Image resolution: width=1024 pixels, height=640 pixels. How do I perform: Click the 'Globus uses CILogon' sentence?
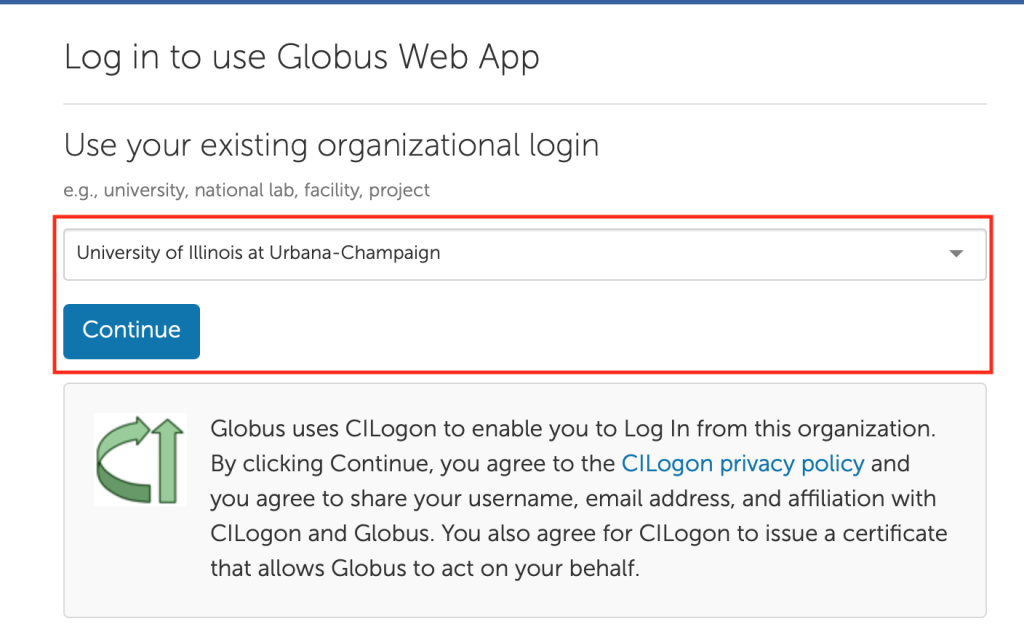[x=573, y=429]
